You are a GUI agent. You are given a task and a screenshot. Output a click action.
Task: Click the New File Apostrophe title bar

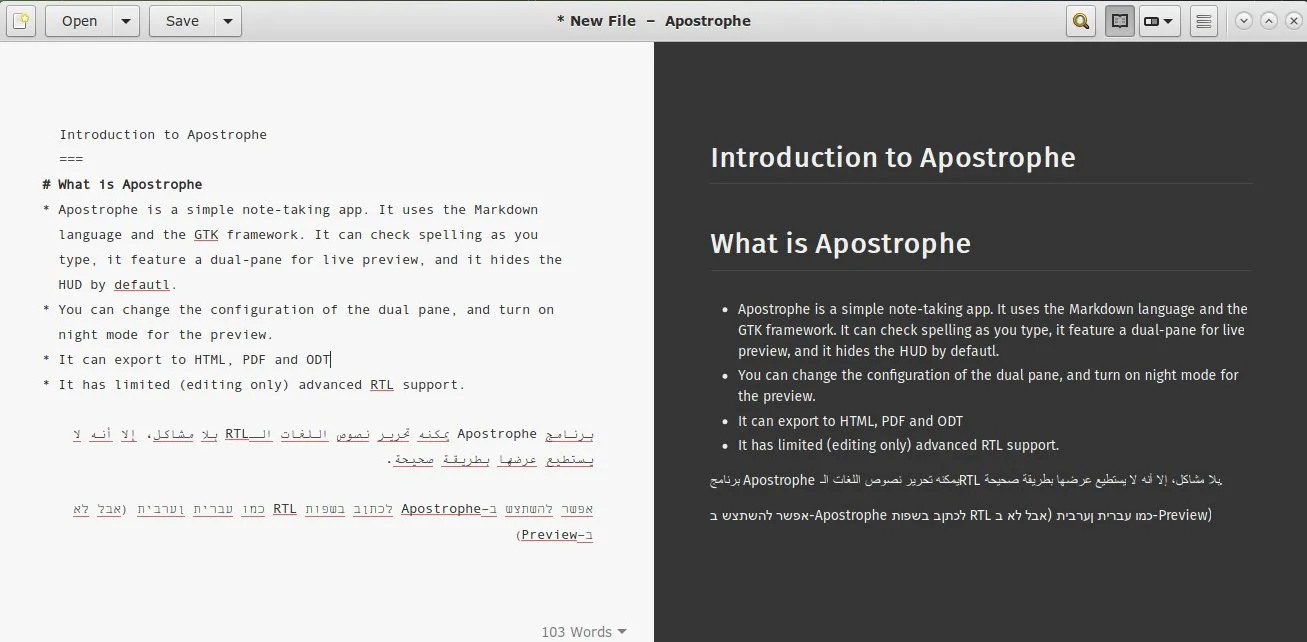pos(654,20)
